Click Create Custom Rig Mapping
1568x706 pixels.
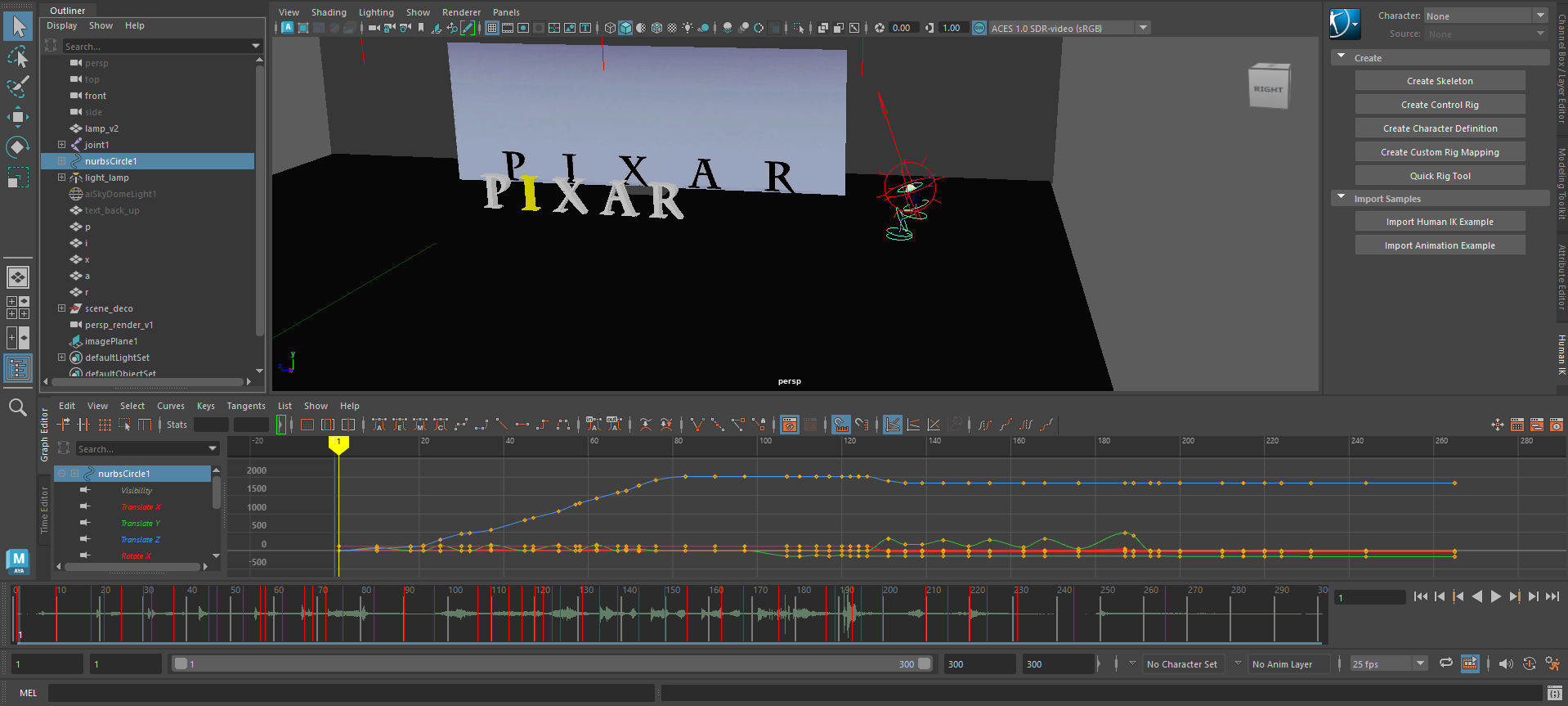1440,152
